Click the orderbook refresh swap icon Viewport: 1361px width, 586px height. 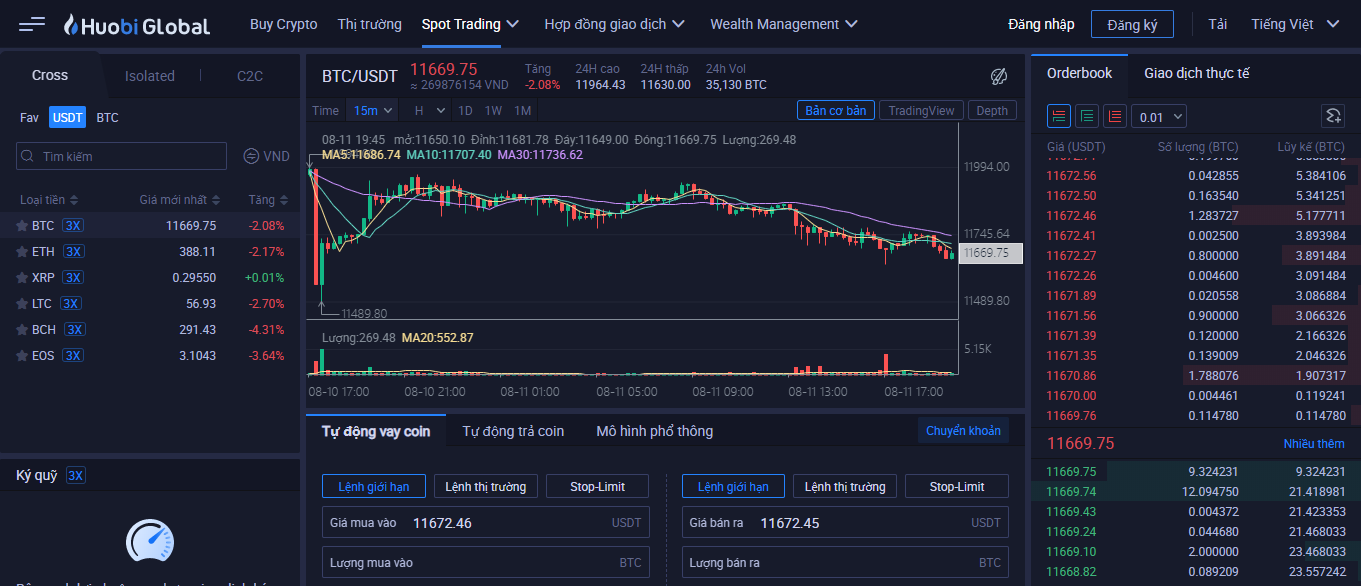[1332, 117]
